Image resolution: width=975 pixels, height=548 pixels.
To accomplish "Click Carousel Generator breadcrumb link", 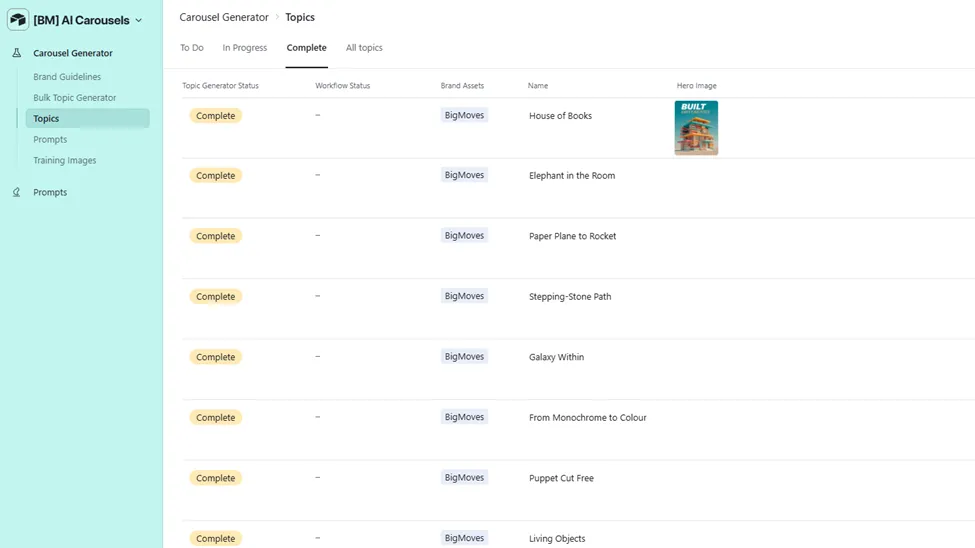I will (224, 17).
